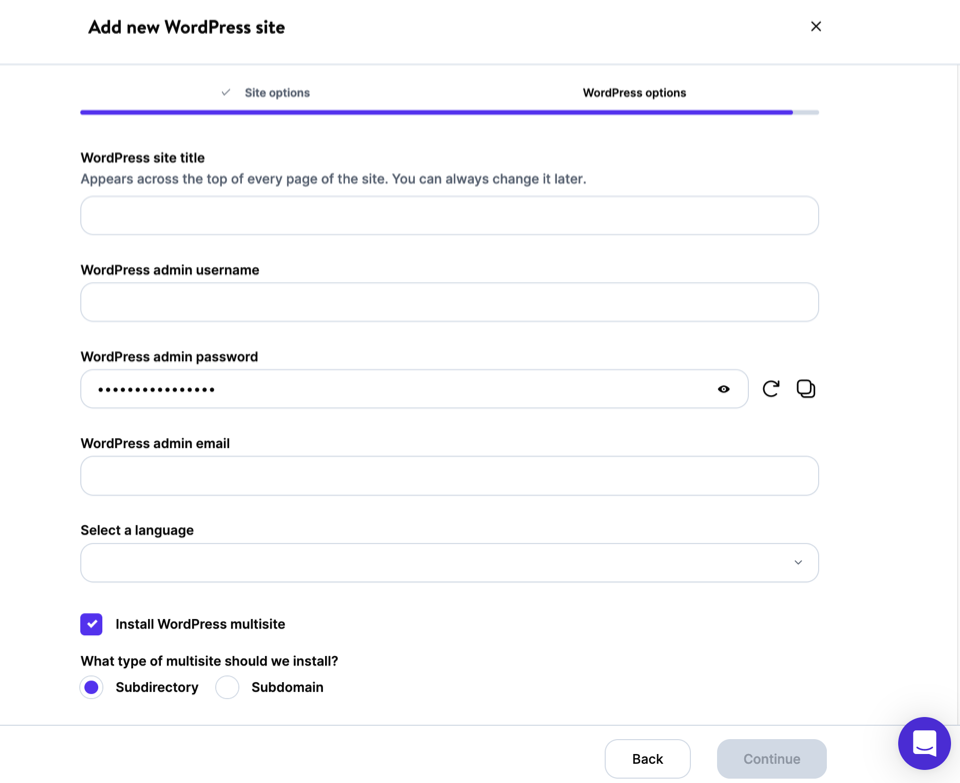Expand language list via chevron arrow
The image size is (960, 783).
(798, 563)
